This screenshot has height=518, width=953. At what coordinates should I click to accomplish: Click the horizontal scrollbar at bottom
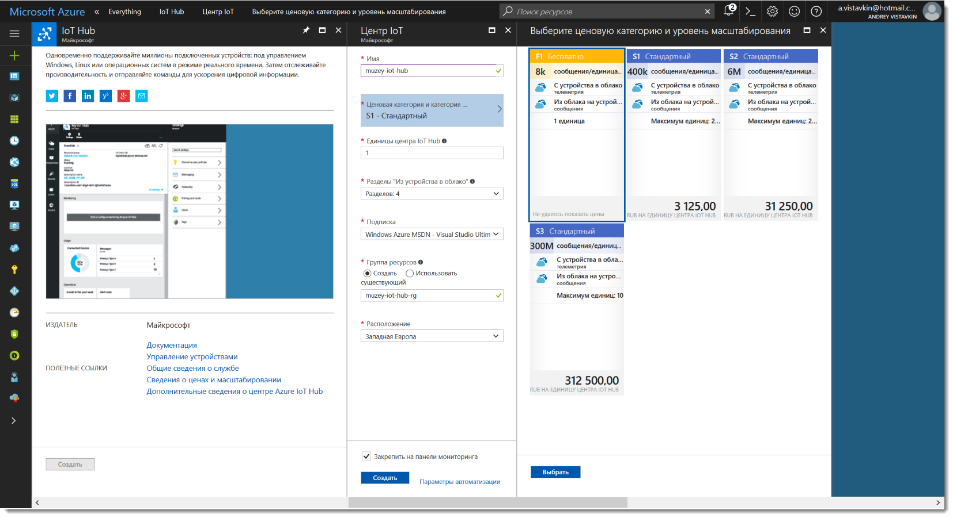pyautogui.click(x=487, y=503)
